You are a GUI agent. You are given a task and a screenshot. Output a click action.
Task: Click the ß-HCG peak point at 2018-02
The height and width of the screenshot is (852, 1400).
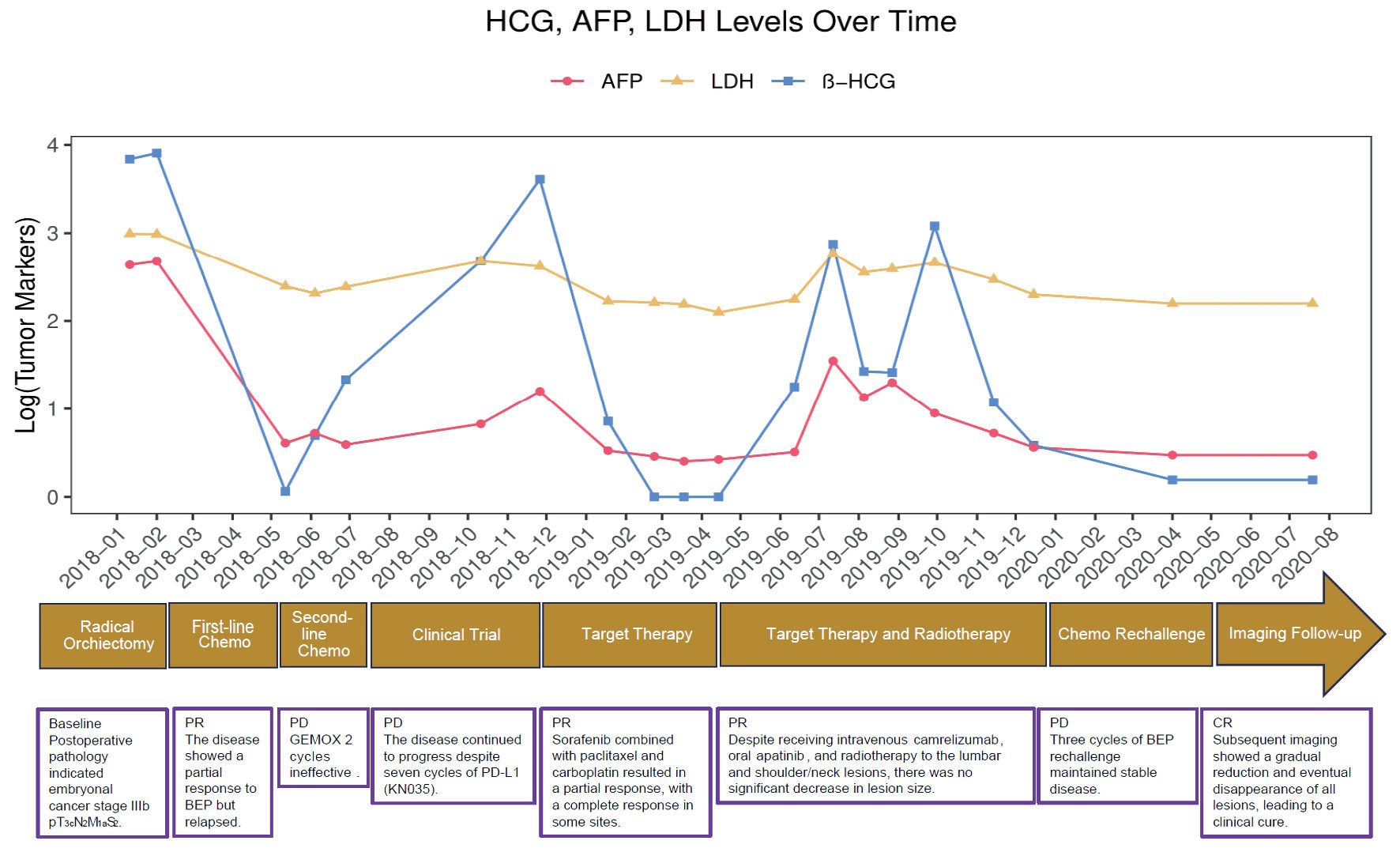(x=156, y=153)
